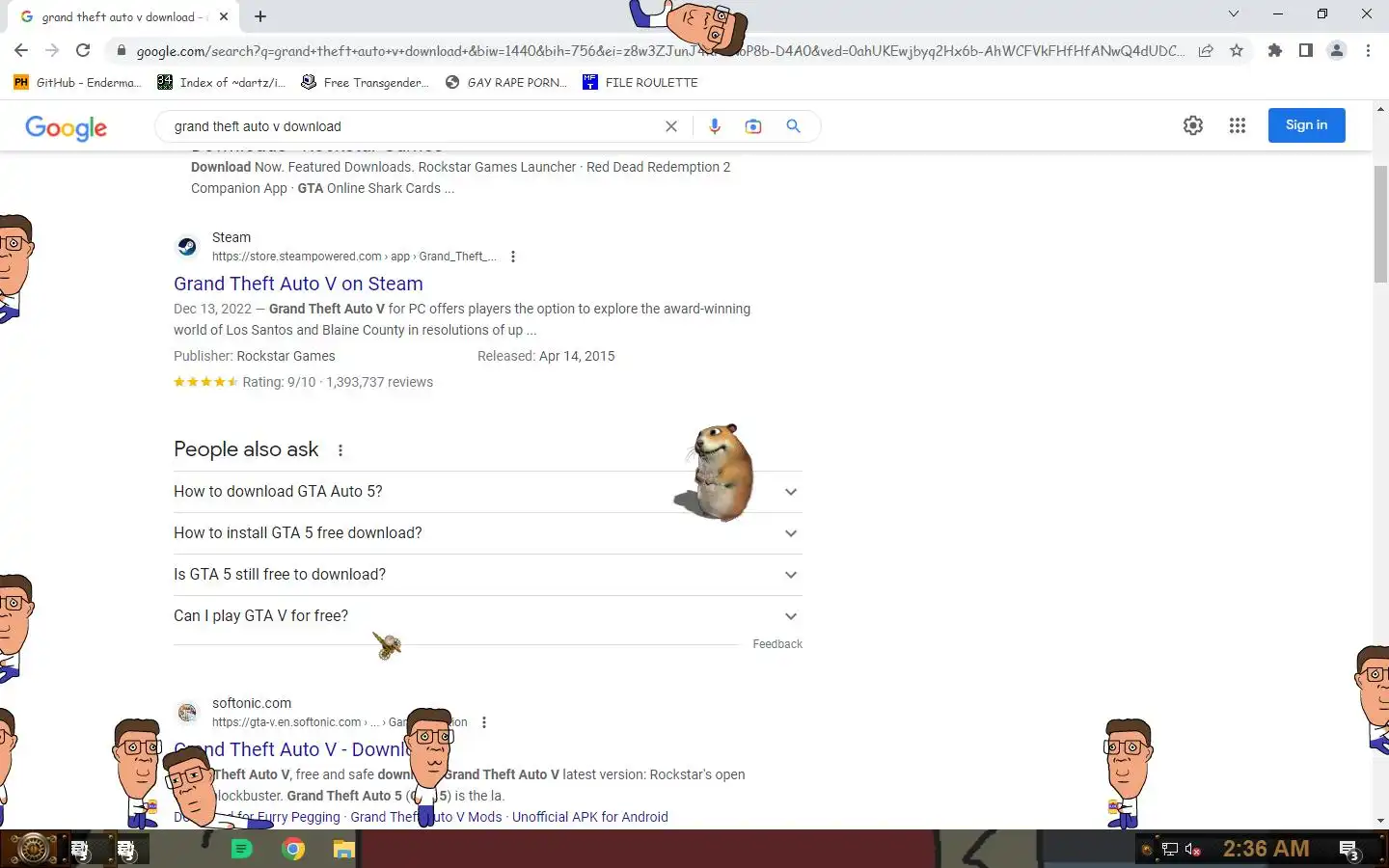The width and height of the screenshot is (1389, 868).
Task: Share this page from the address bar
Action: pos(1206,51)
